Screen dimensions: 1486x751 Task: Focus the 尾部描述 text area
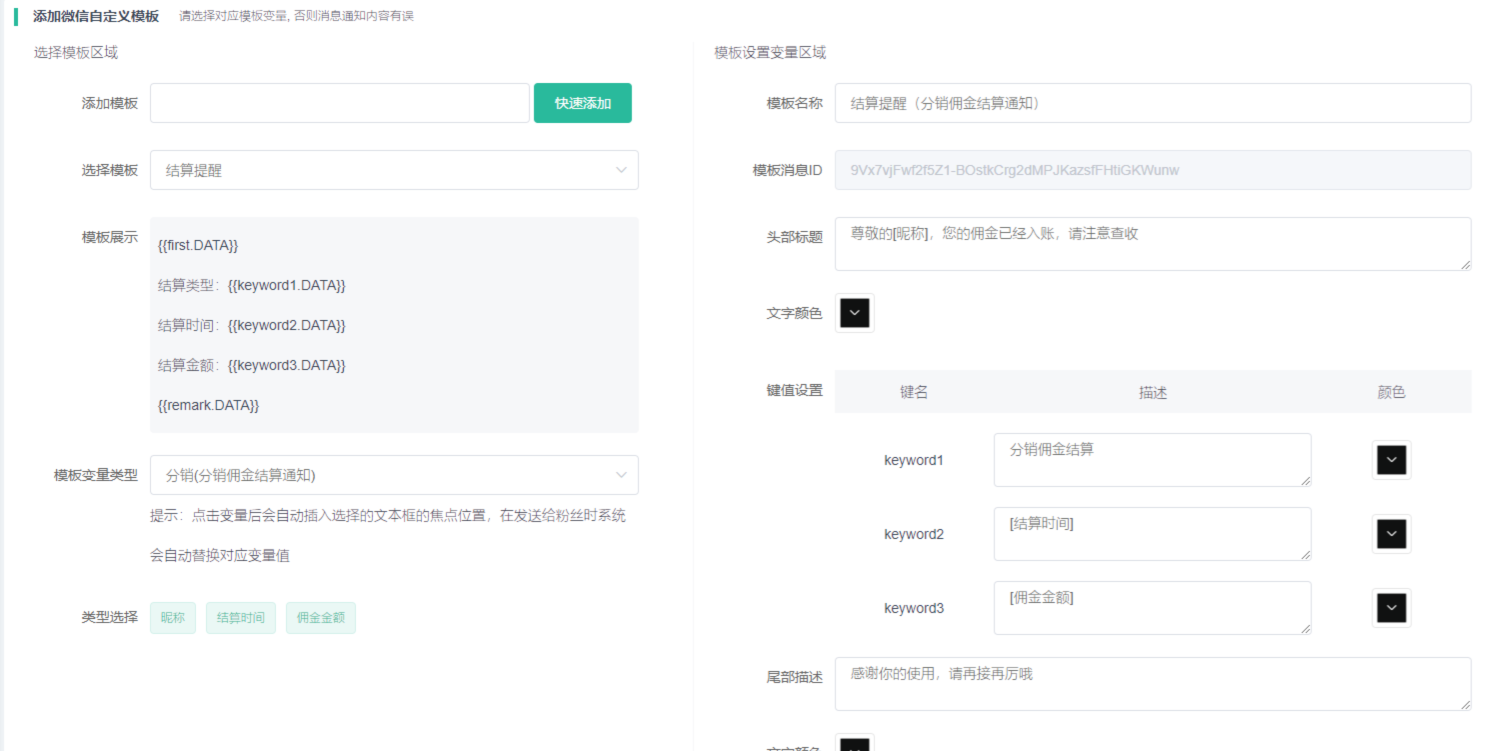1152,684
